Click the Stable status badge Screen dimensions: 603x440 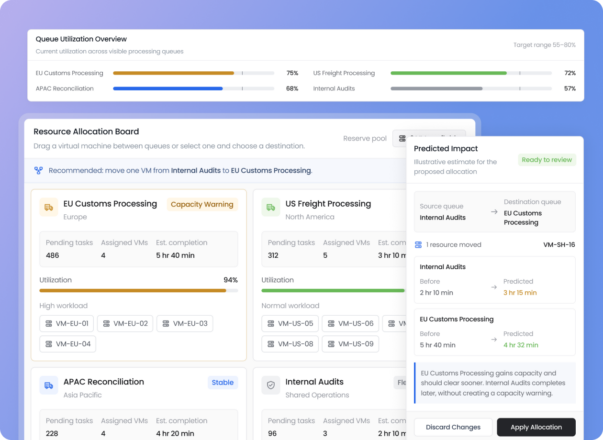click(x=223, y=382)
